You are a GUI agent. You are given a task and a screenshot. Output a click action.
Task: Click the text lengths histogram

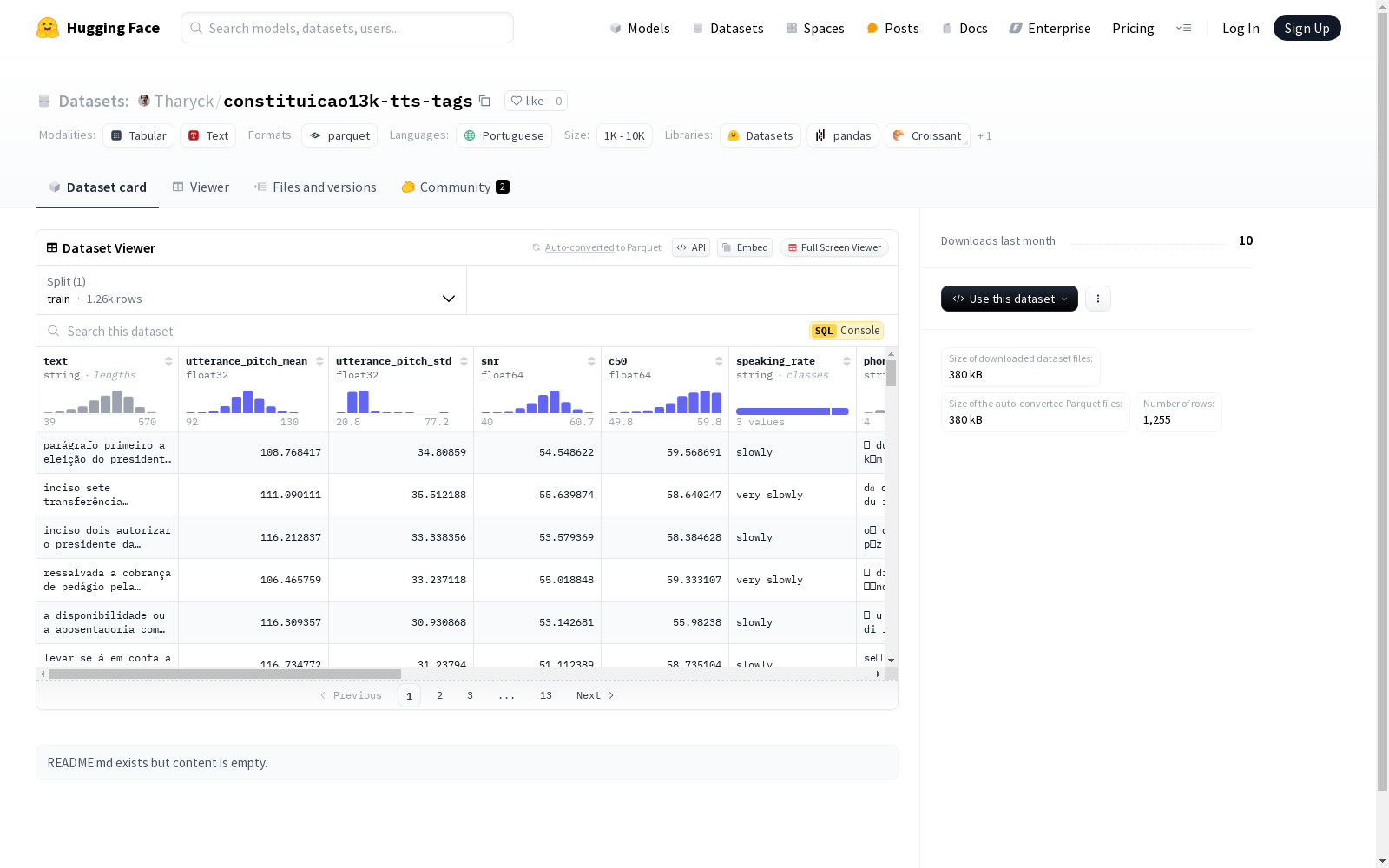coord(100,401)
